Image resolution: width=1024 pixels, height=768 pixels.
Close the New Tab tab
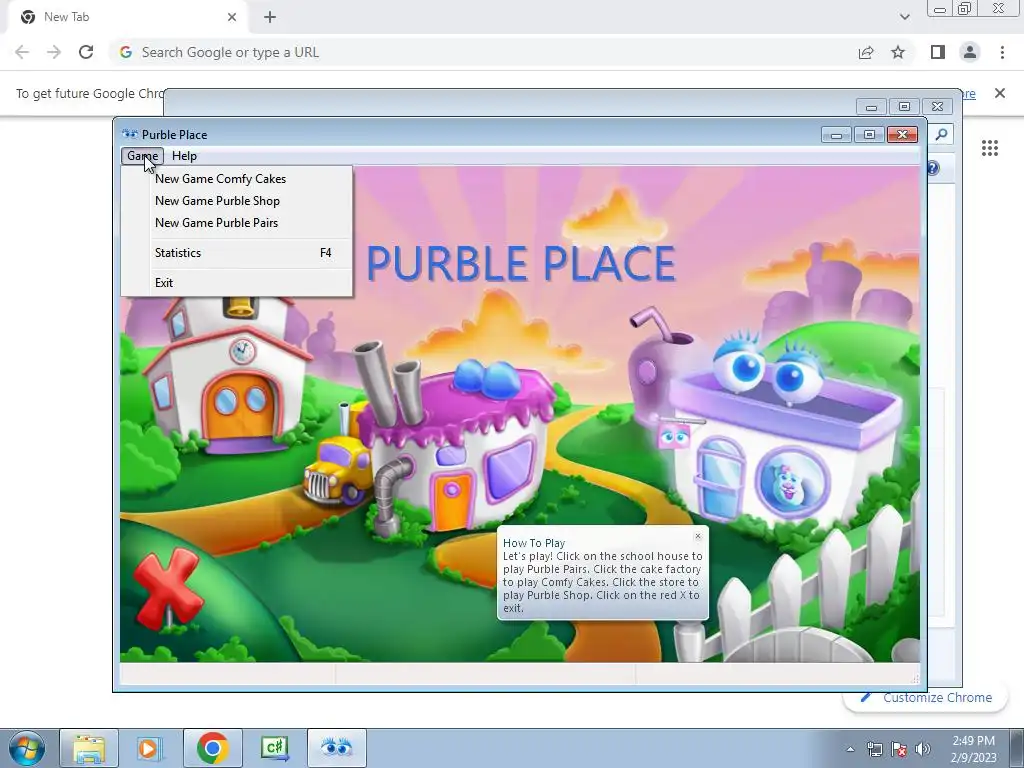pos(232,17)
